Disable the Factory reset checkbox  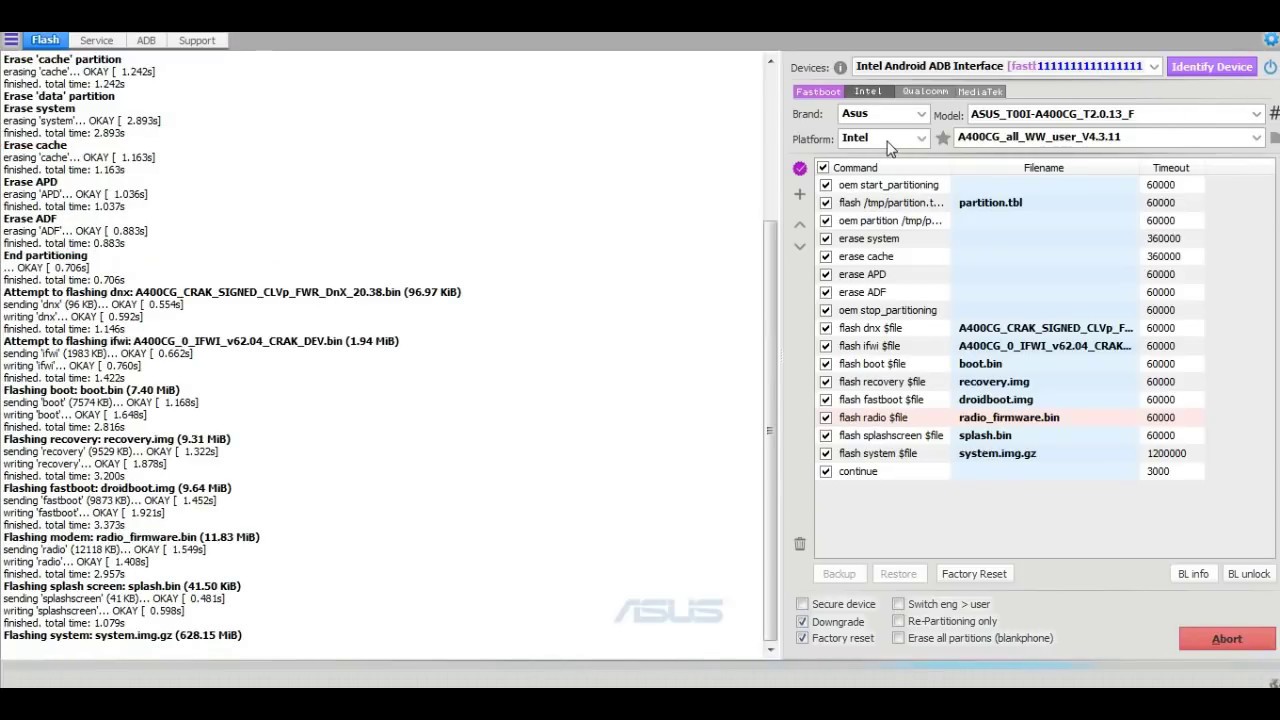click(x=802, y=638)
